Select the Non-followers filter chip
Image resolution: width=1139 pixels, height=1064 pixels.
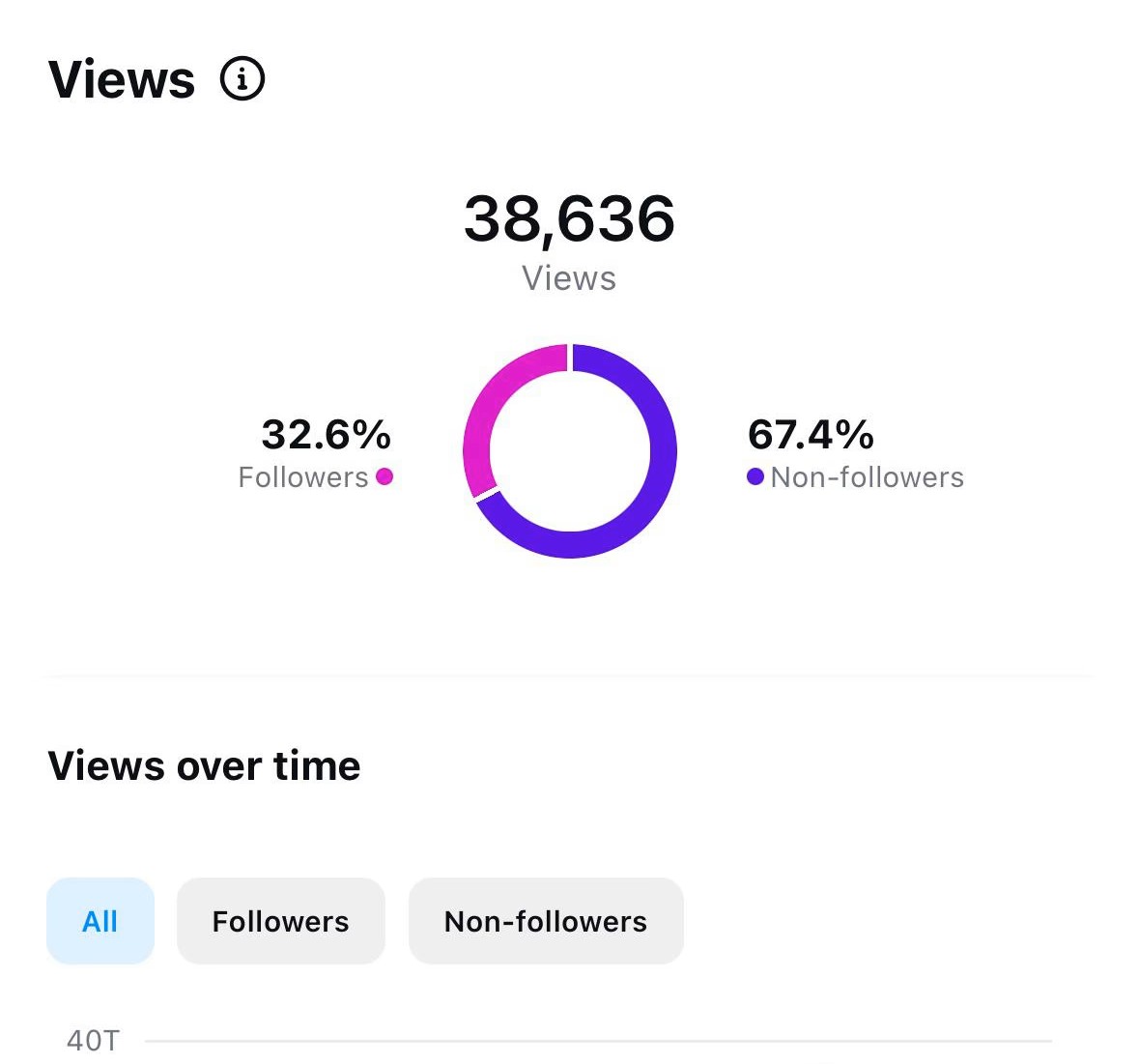point(546,921)
